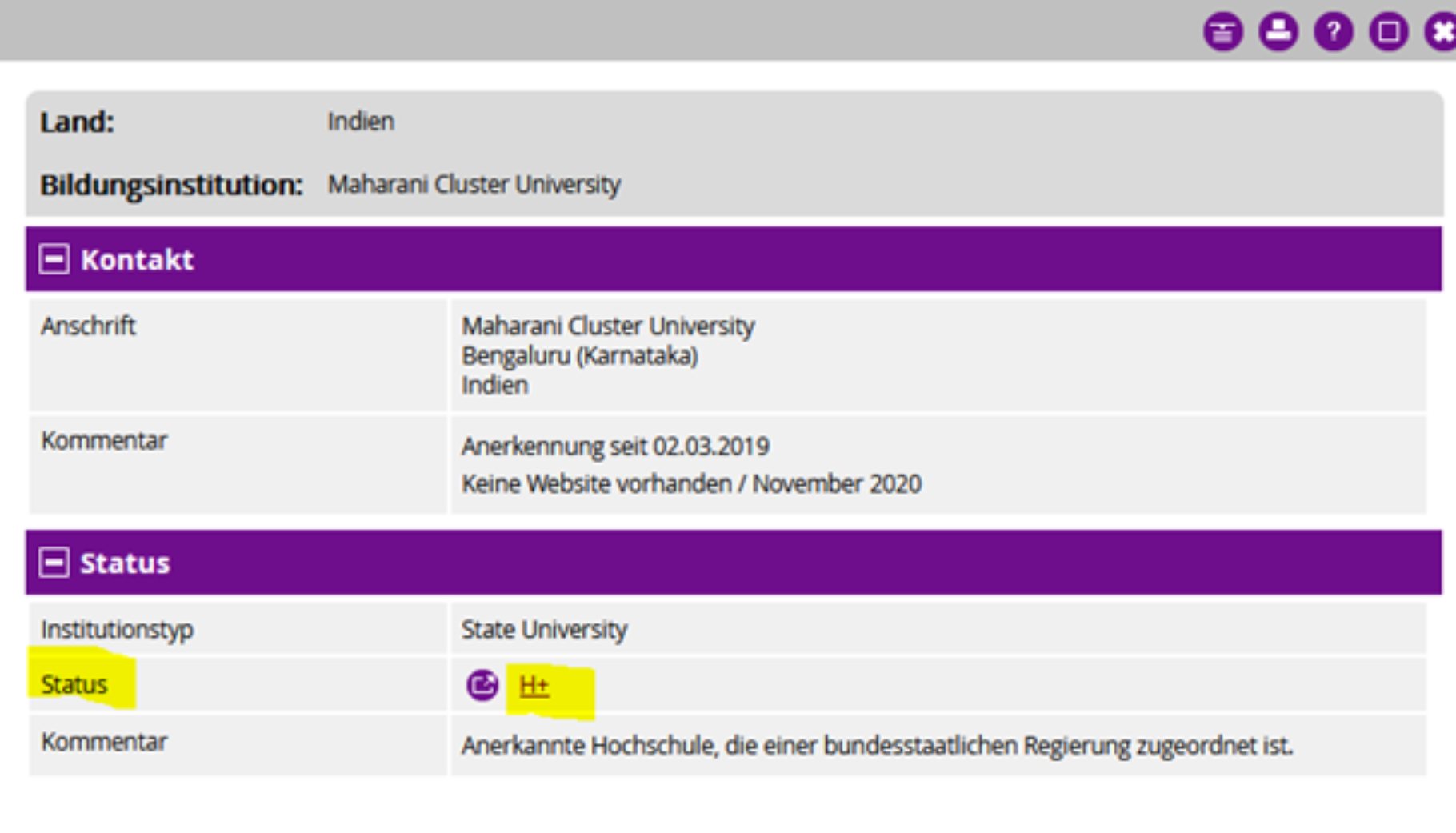Click the Indien value next to Land
This screenshot has width=1456, height=833.
coord(361,122)
